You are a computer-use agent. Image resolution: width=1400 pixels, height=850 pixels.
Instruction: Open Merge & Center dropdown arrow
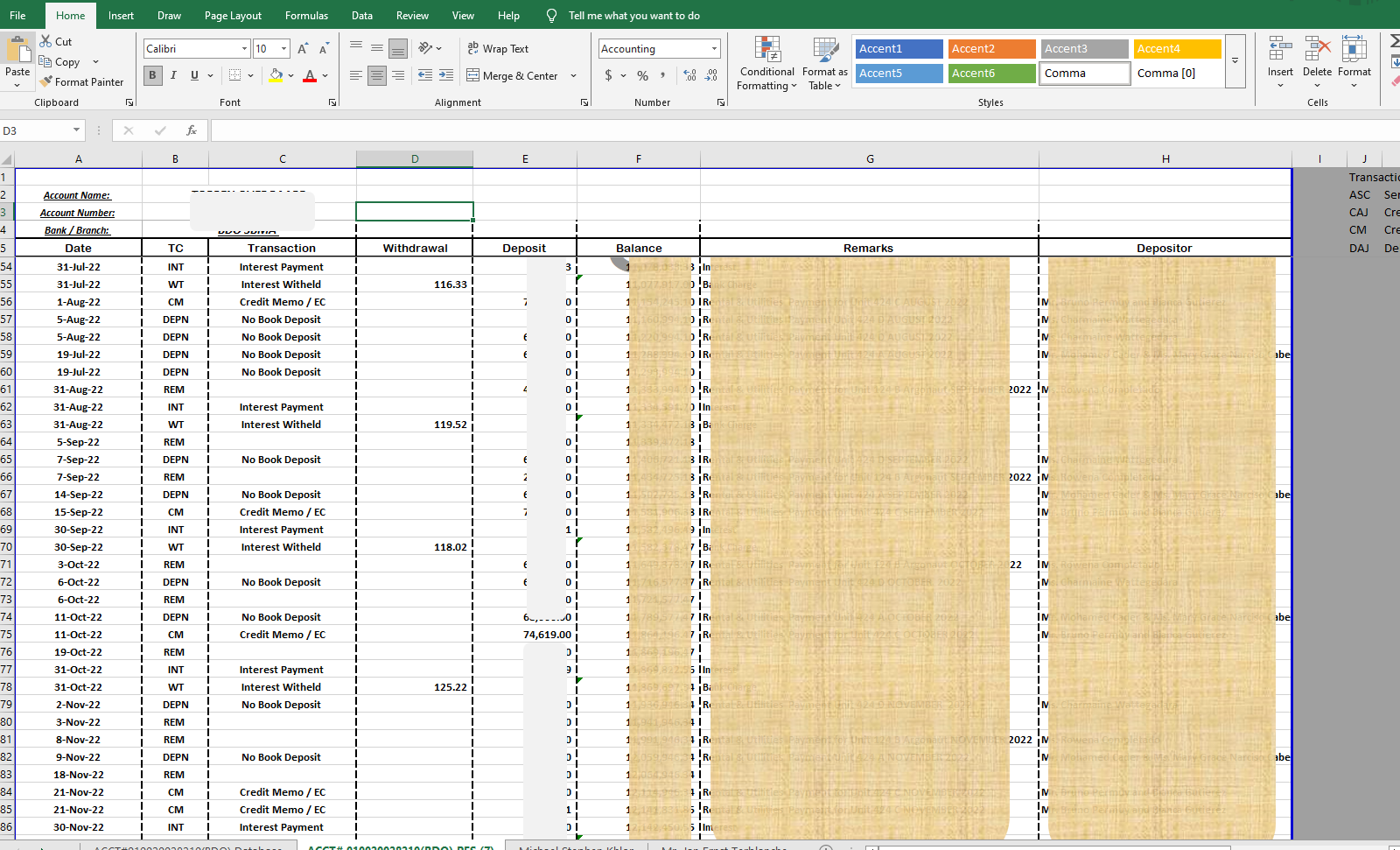tap(573, 76)
